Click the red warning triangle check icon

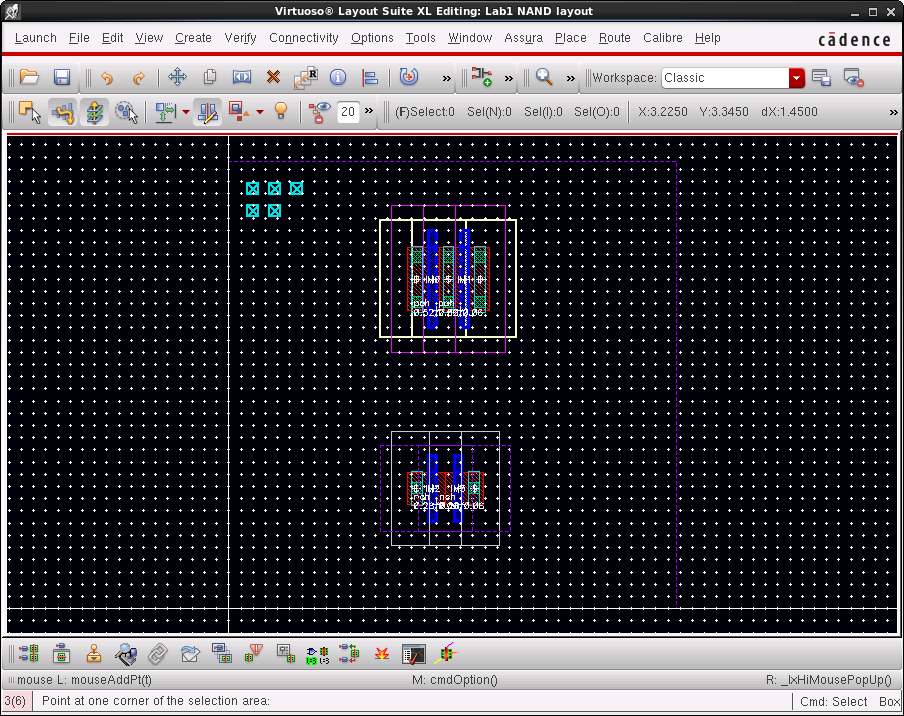point(254,653)
